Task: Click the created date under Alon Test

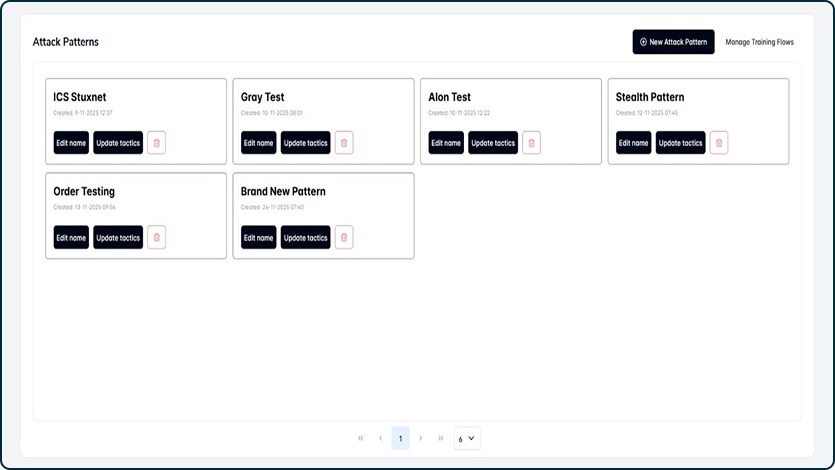Action: [x=459, y=113]
